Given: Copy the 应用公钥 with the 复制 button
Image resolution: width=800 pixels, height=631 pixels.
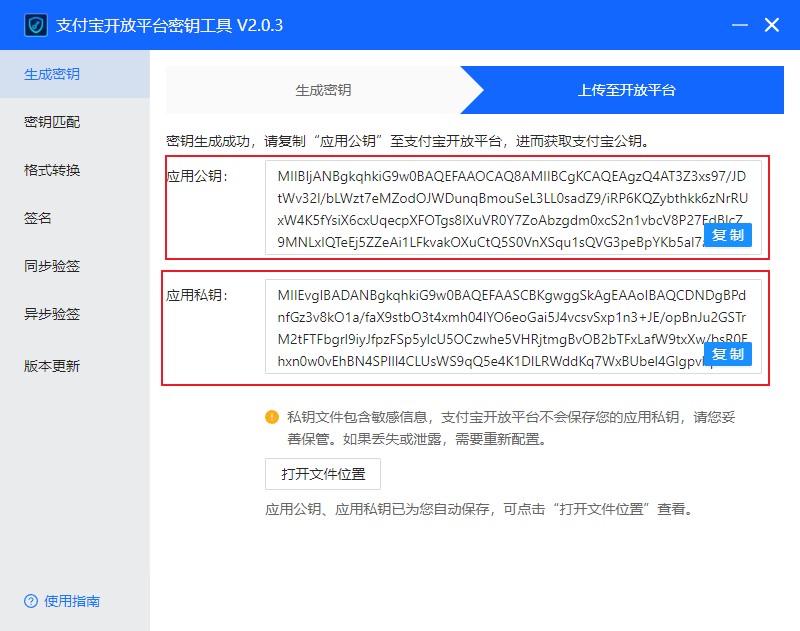Looking at the screenshot, I should pyautogui.click(x=728, y=235).
